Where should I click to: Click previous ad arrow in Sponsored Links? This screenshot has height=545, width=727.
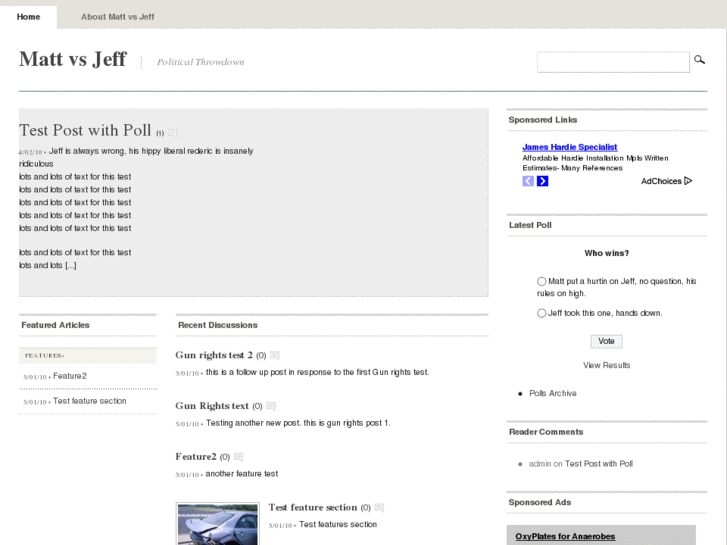coord(528,181)
